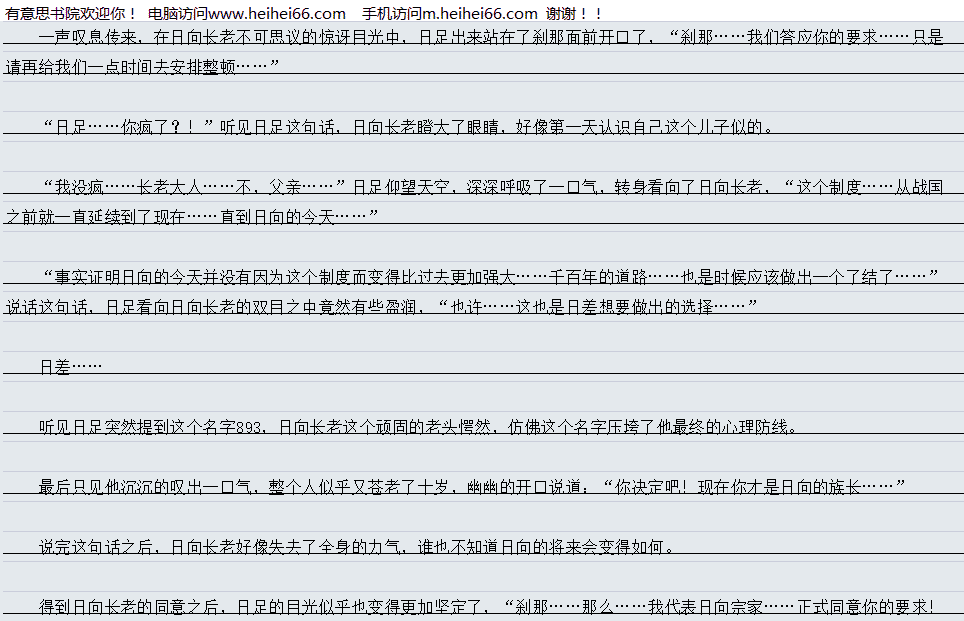Click the 手机访问 label in the banner
Image resolution: width=964 pixels, height=621 pixels.
[382, 13]
